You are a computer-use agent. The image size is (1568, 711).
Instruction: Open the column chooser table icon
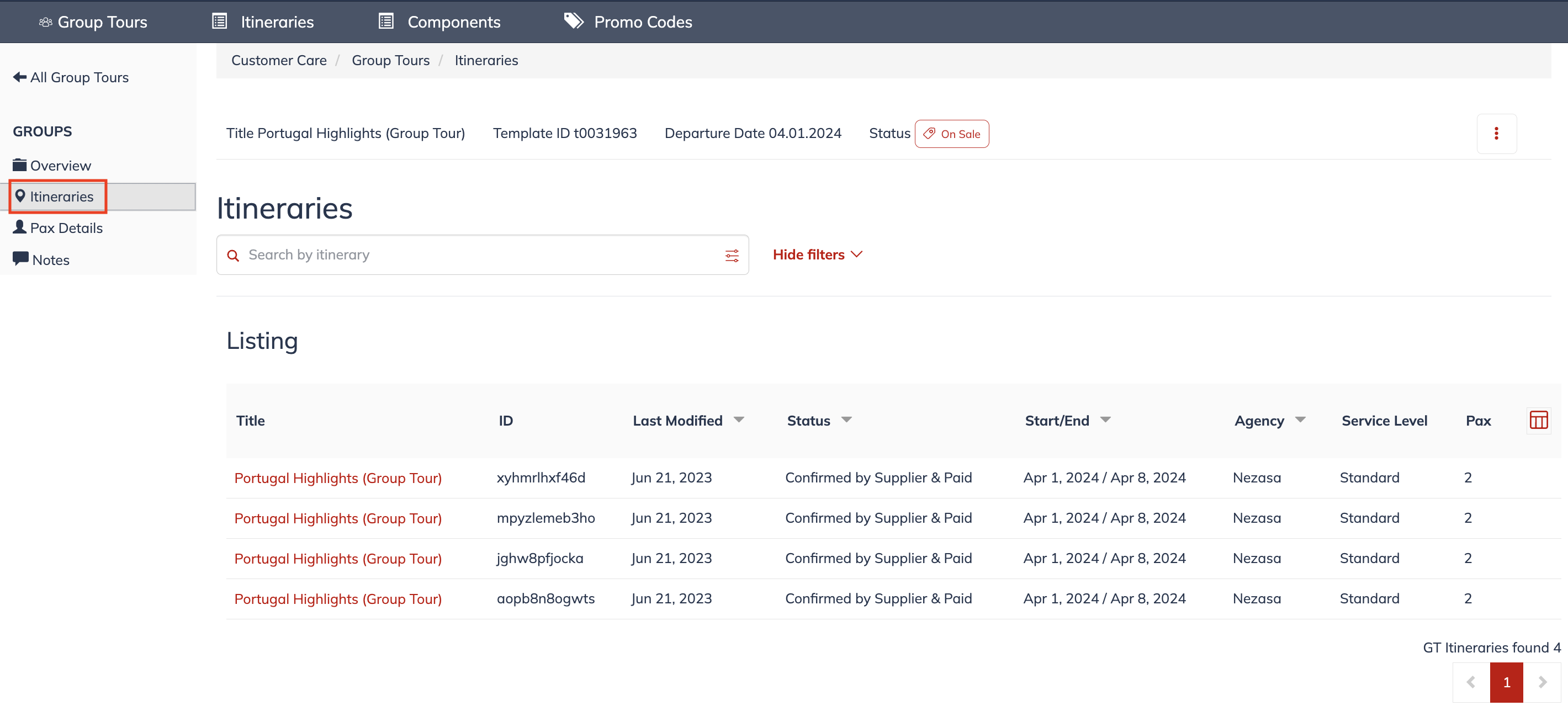(x=1539, y=421)
